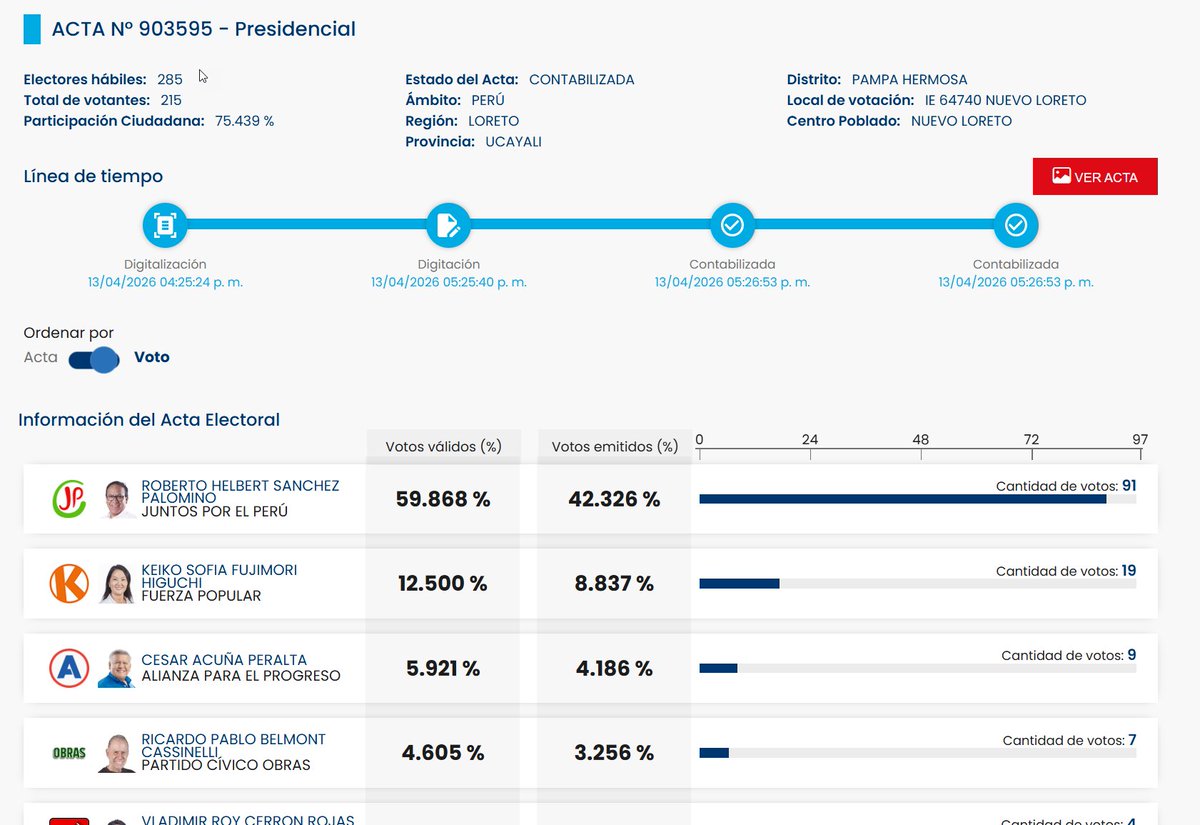
Task: Click the VER ACTA red button
Action: pyautogui.click(x=1095, y=177)
